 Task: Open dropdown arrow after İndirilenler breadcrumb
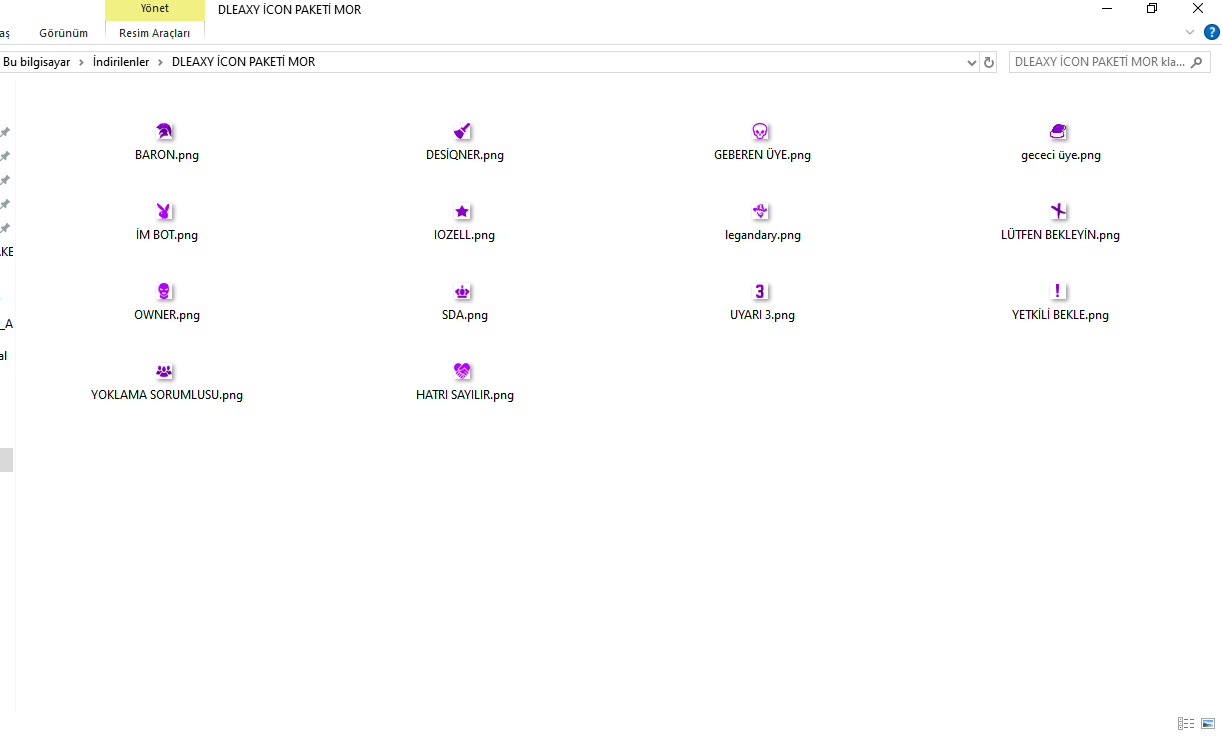pyautogui.click(x=161, y=62)
